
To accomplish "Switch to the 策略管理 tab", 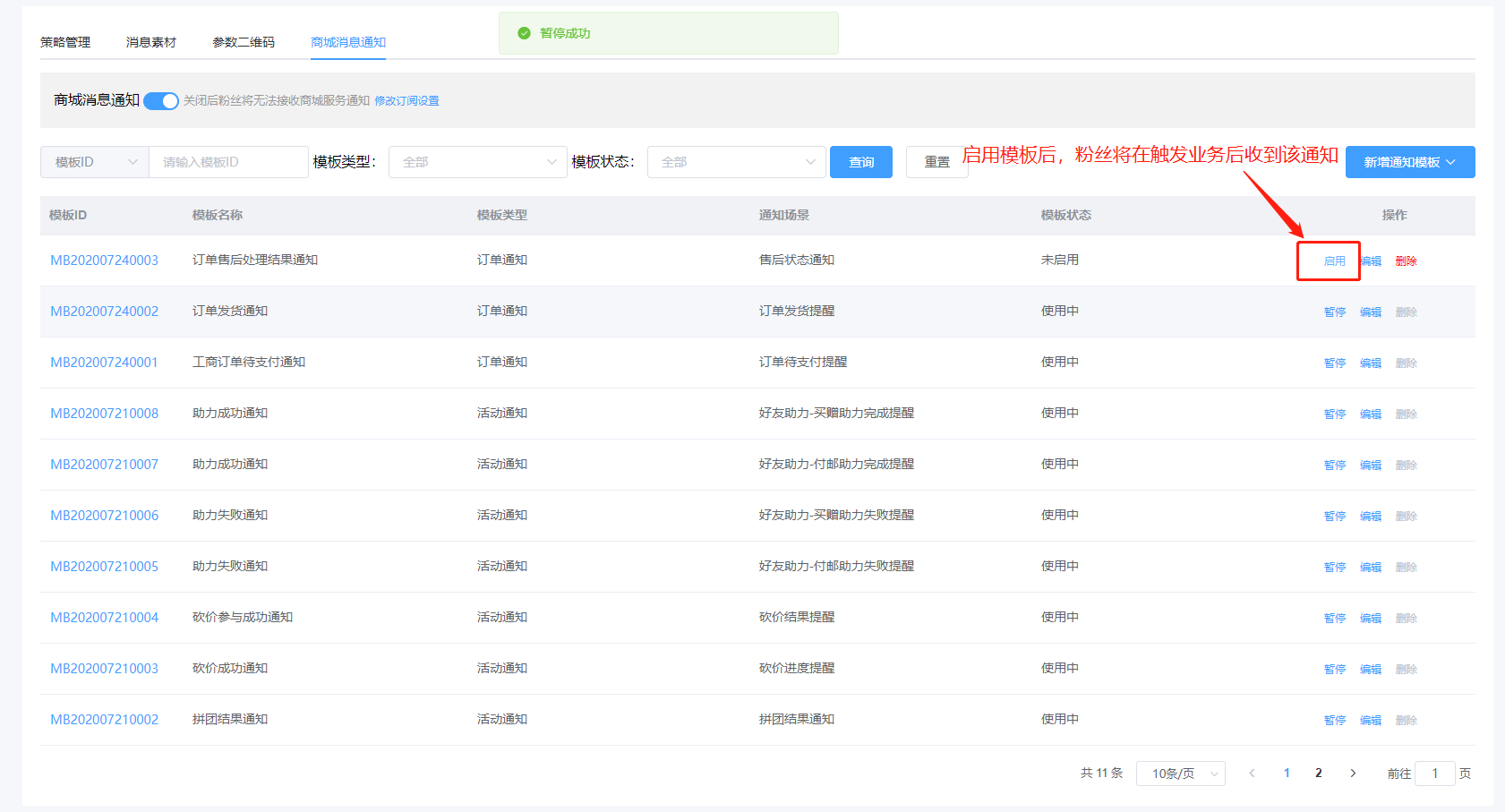I will (x=65, y=42).
